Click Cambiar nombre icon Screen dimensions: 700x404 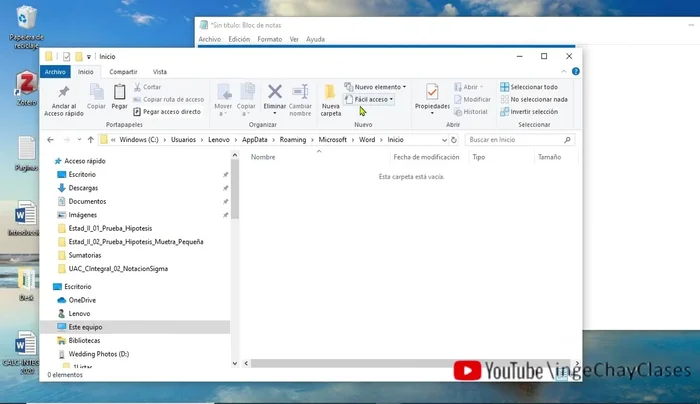click(300, 92)
